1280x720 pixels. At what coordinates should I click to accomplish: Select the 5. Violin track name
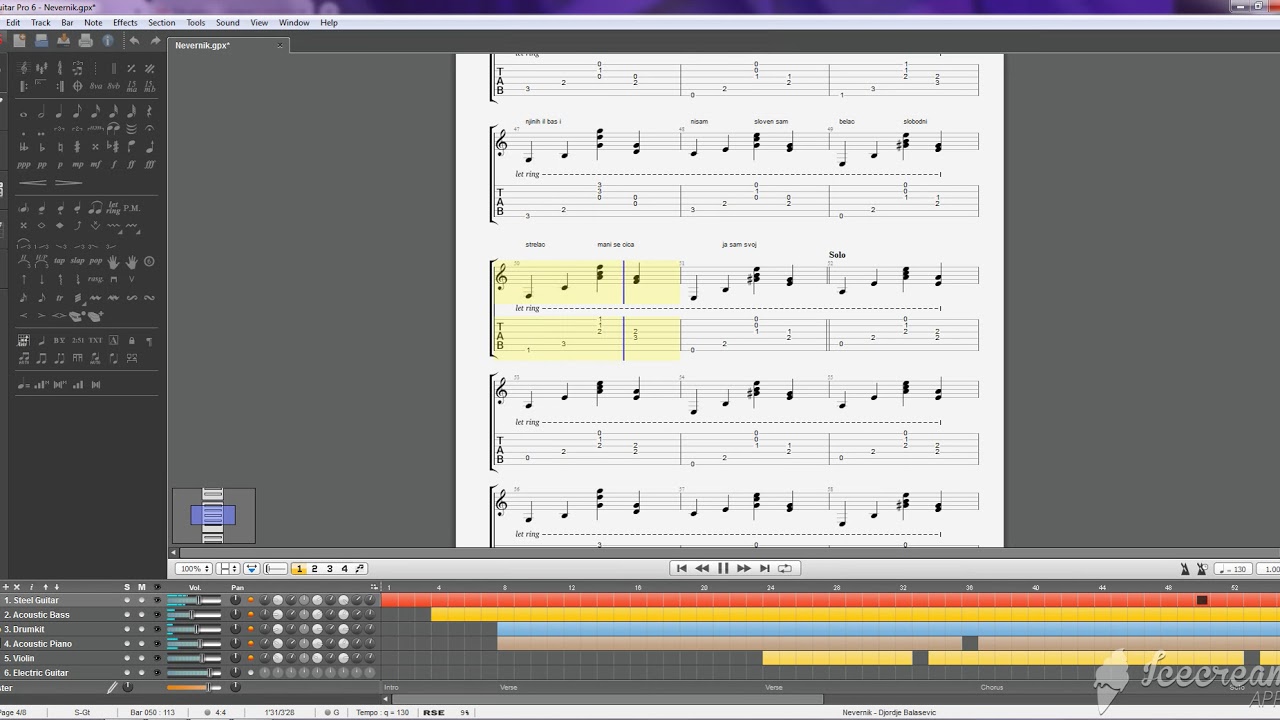click(19, 658)
